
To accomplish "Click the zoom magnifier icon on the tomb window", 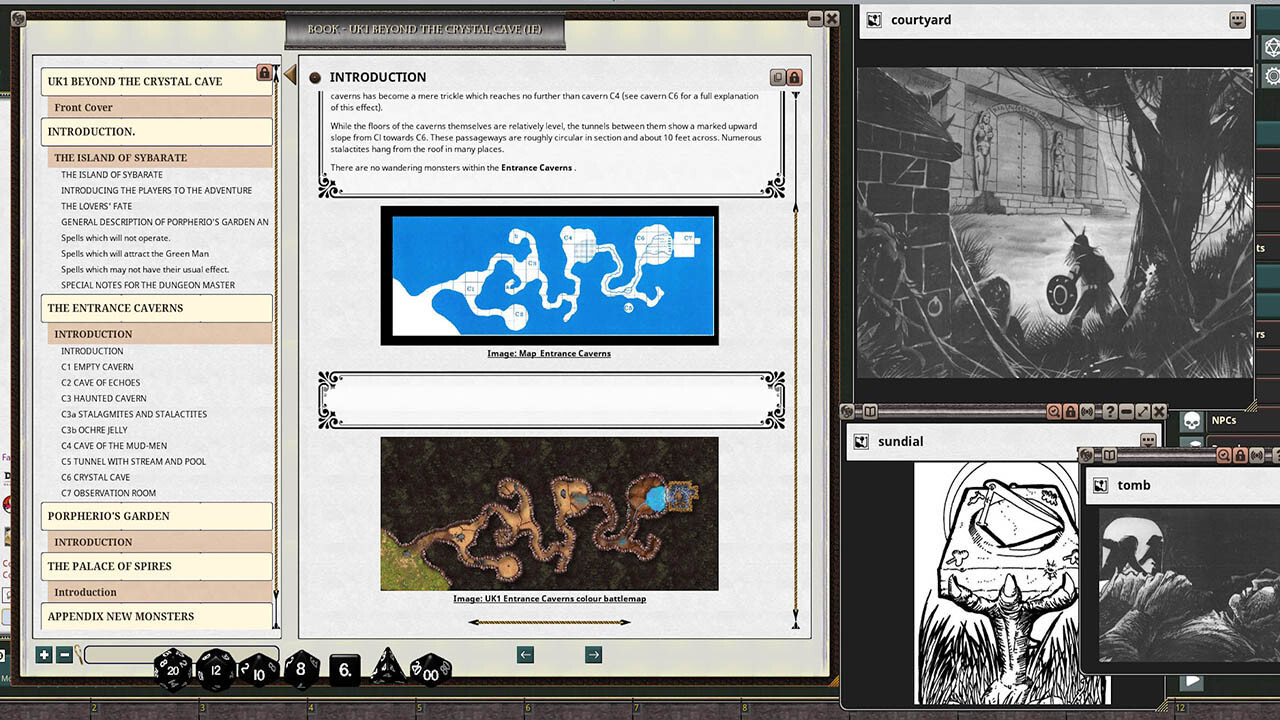I will coord(1224,455).
